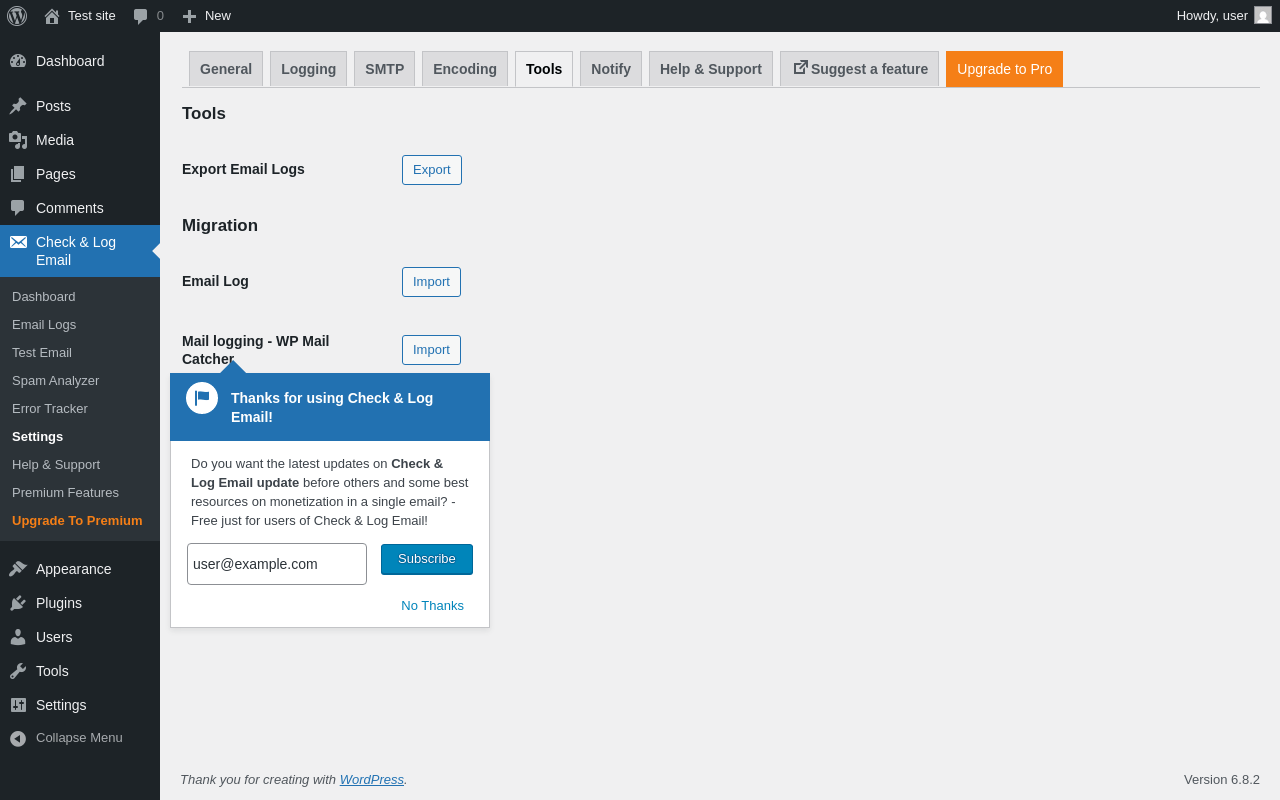Screen dimensions: 1280x800
Task: Go to the Notify tab
Action: [x=611, y=69]
